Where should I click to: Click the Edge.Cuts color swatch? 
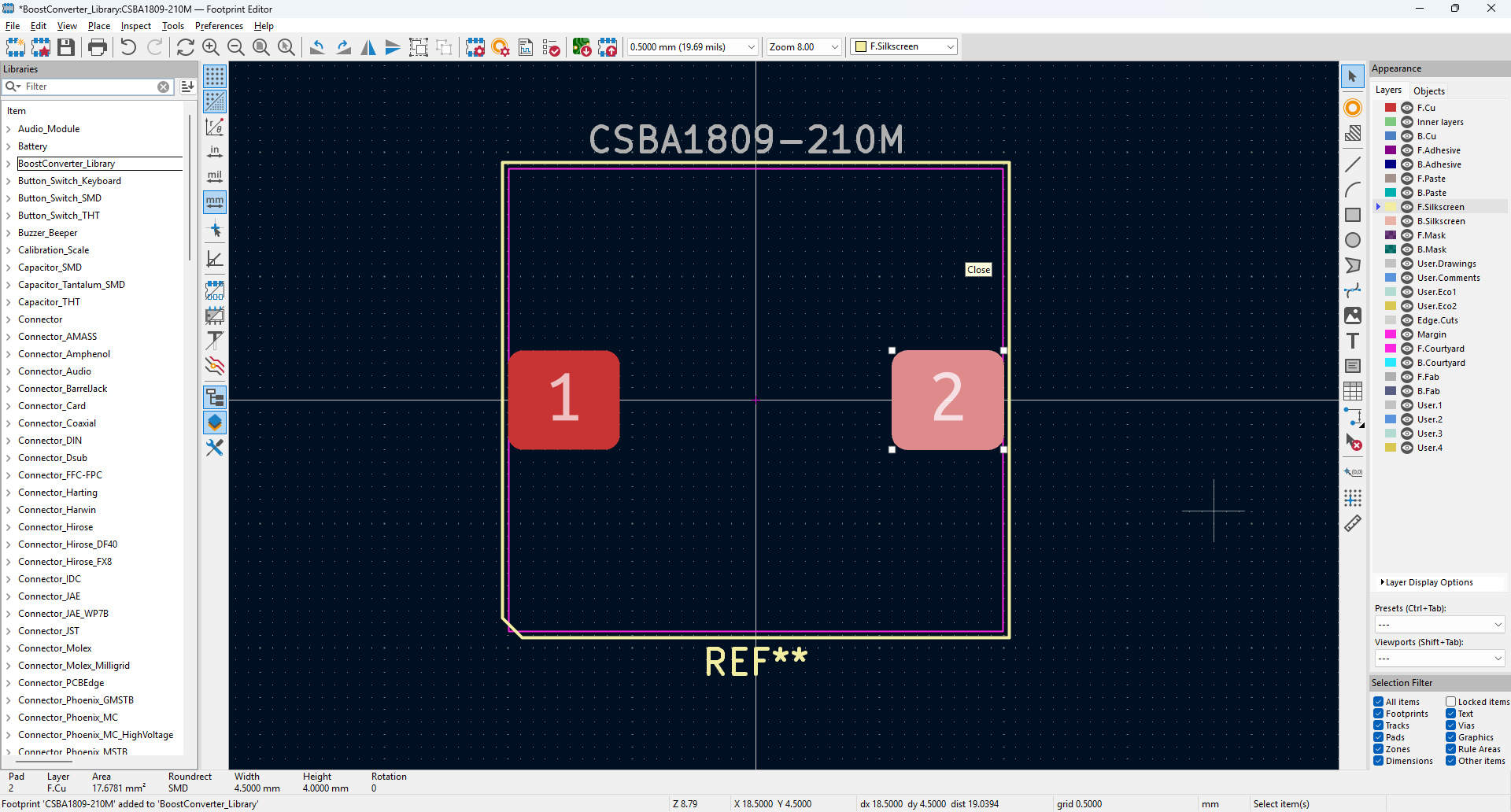point(1391,320)
